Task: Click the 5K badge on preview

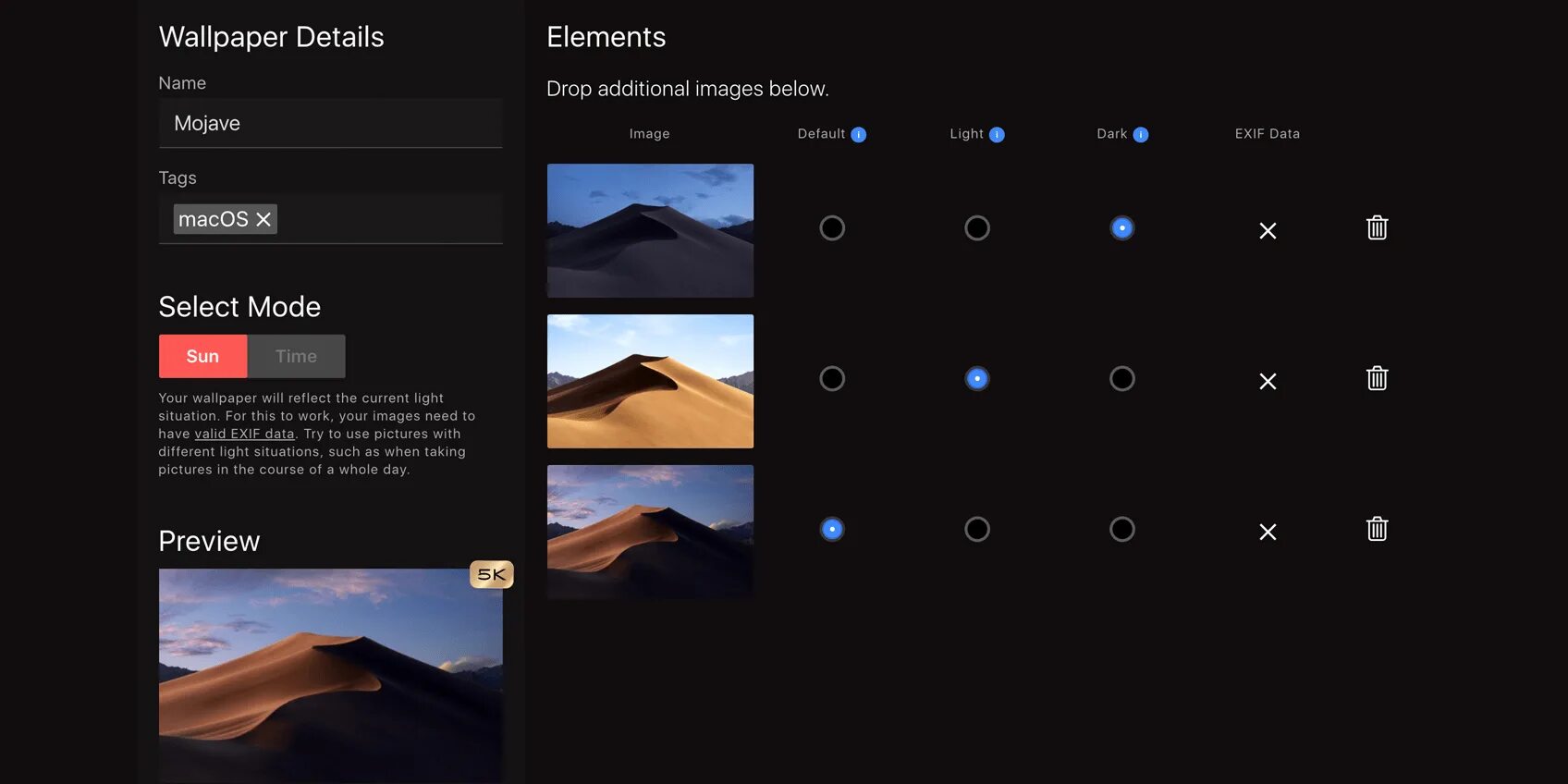Action: tap(491, 574)
